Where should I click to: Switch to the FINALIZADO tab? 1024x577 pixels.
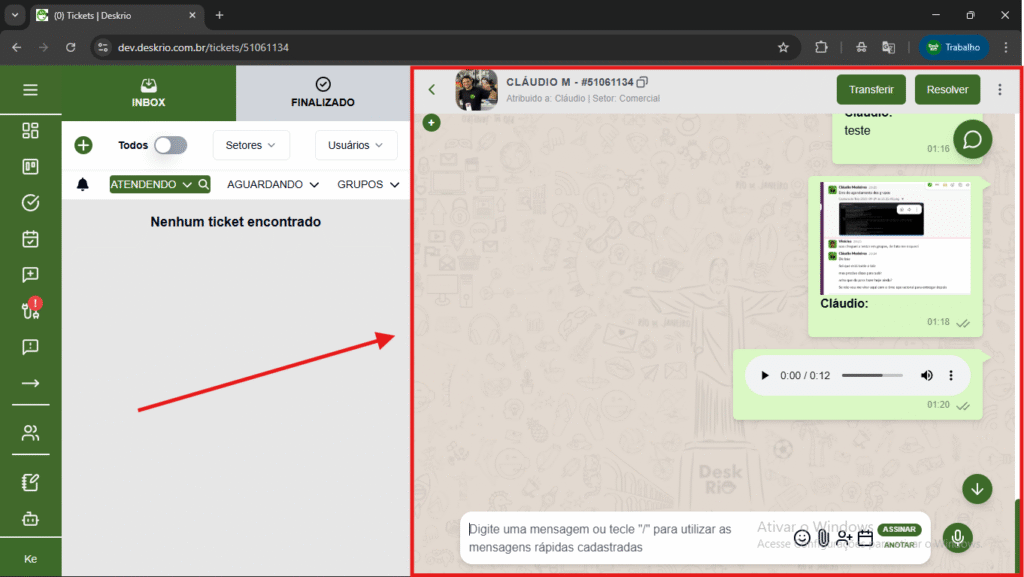(x=323, y=93)
